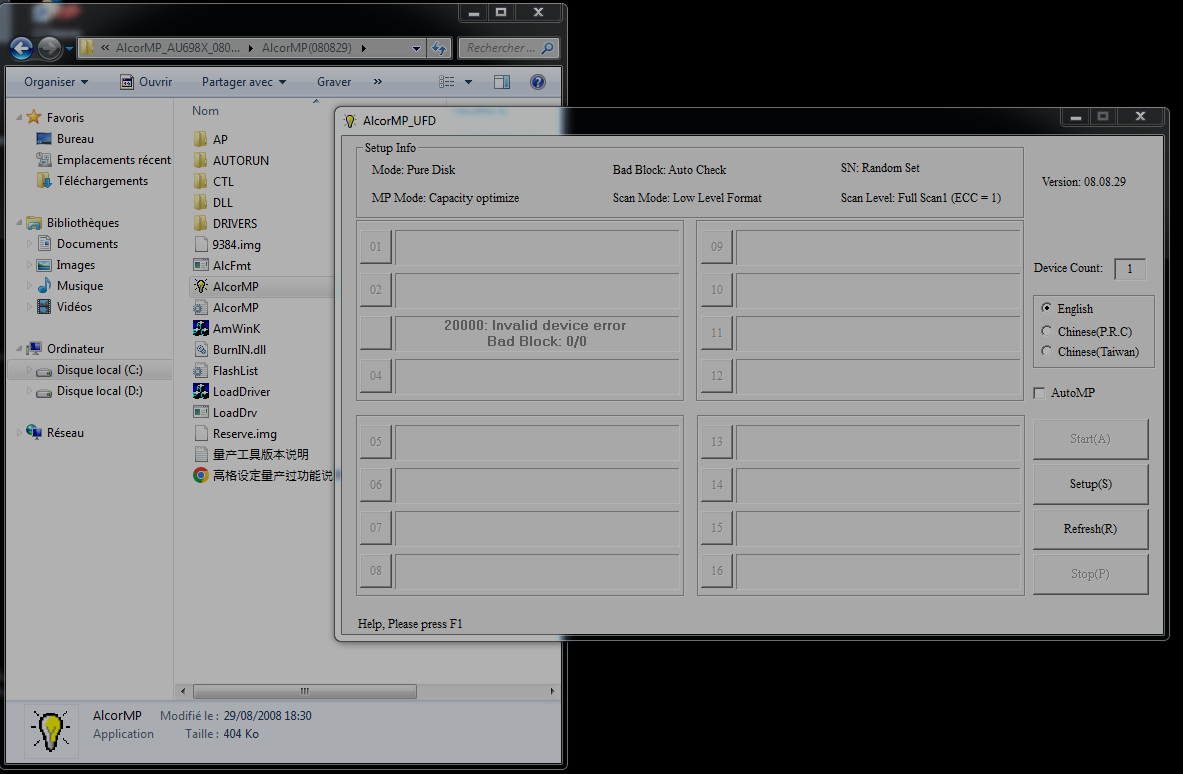The width and height of the screenshot is (1183, 774).
Task: Click device slot button 09
Action: click(x=717, y=247)
